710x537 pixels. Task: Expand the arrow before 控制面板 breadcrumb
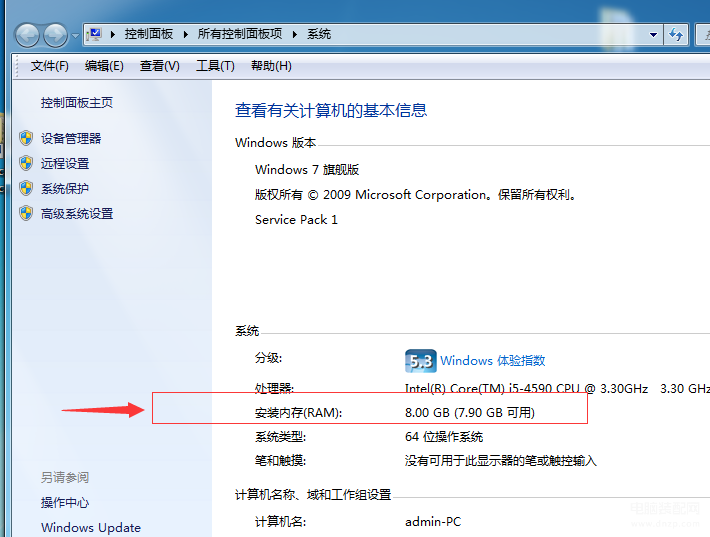[113, 34]
